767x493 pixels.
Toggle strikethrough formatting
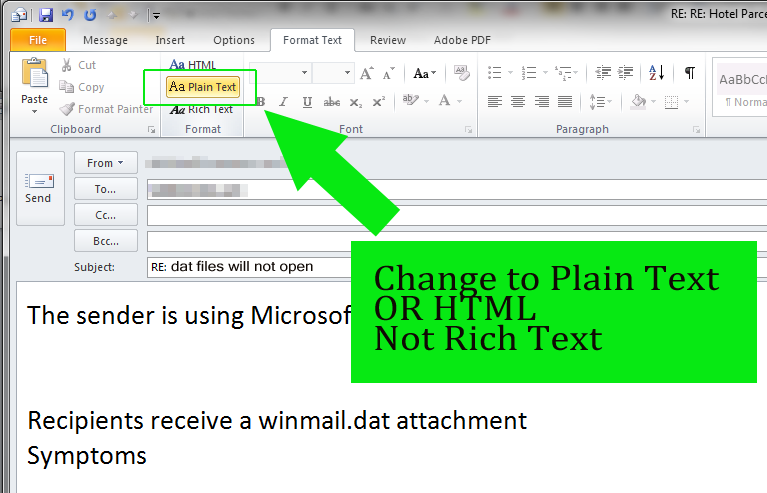332,102
